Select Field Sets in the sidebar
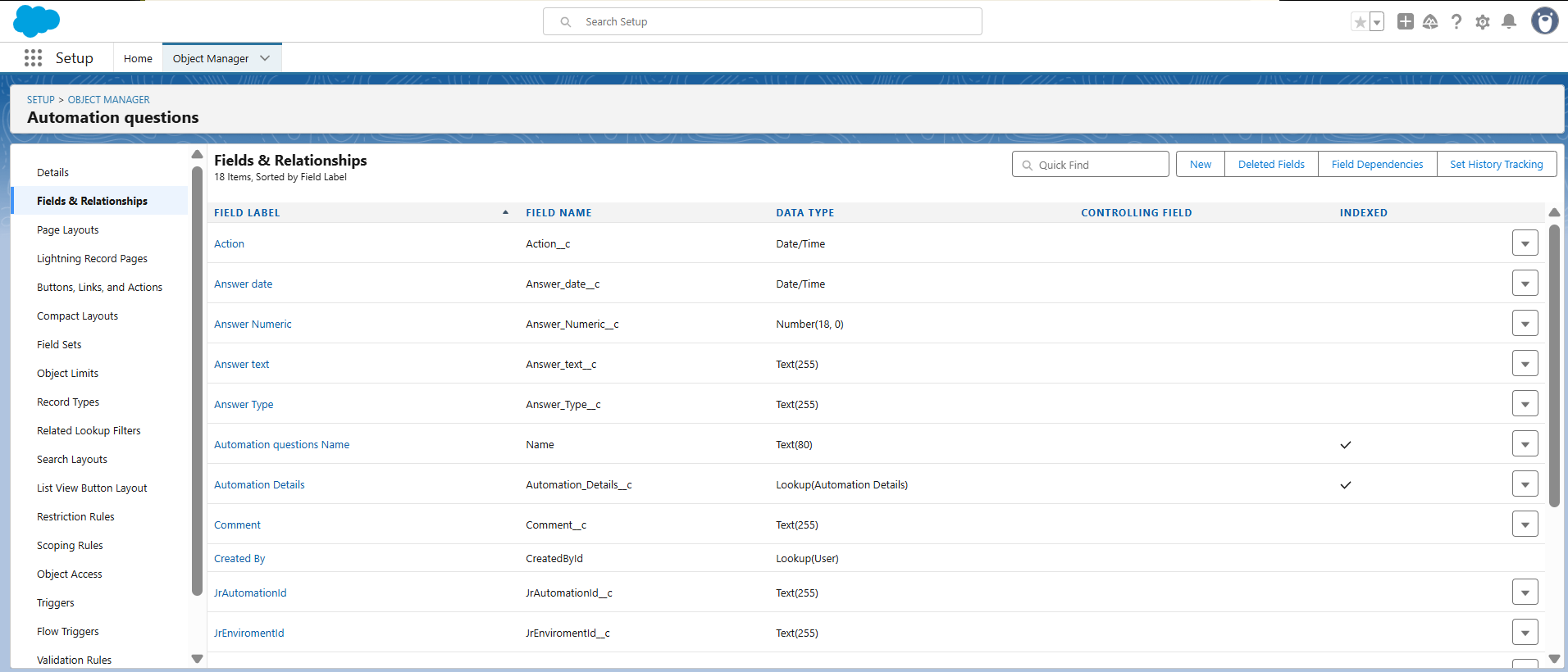1568x672 pixels. click(x=59, y=345)
